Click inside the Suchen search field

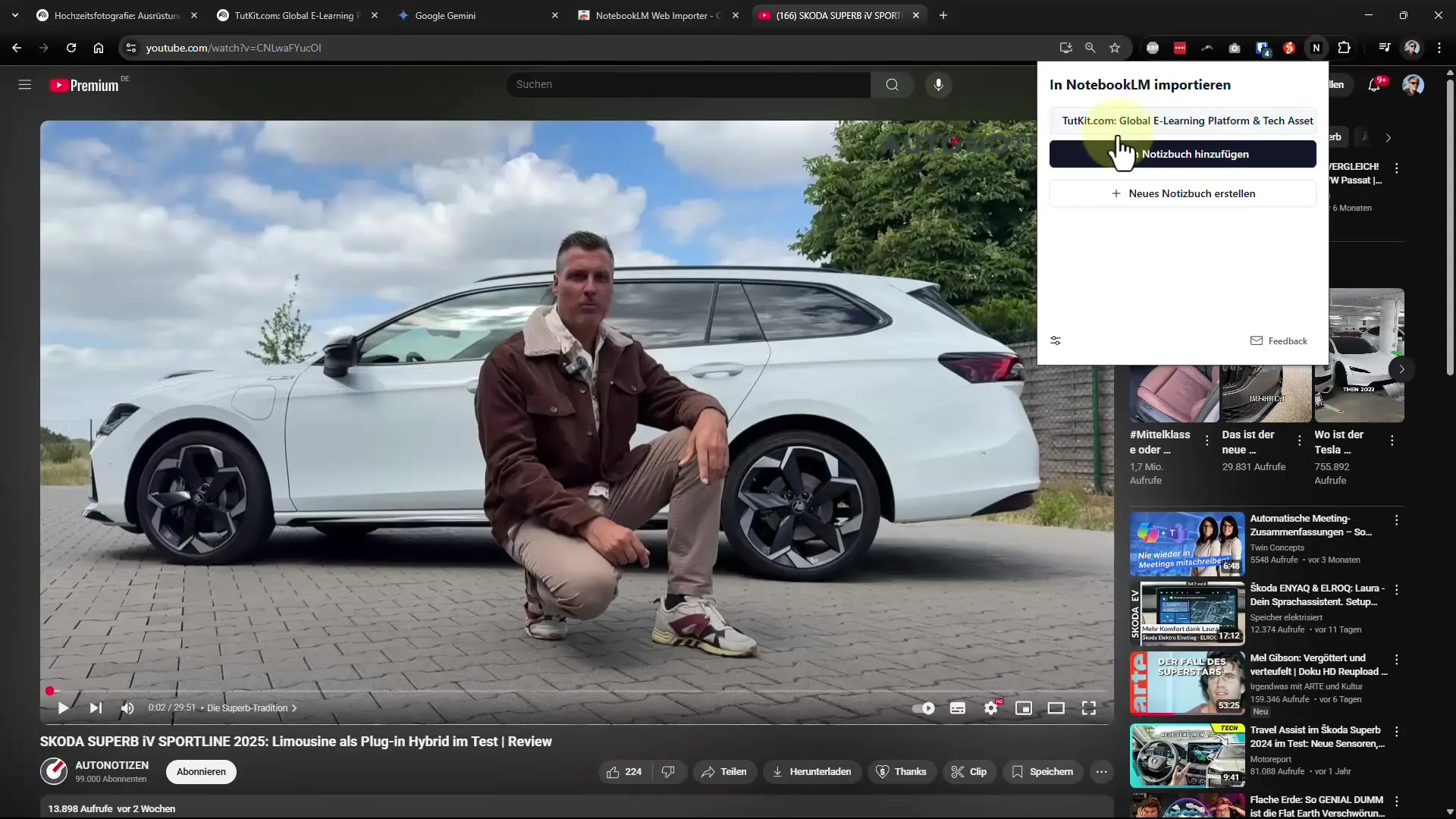click(689, 85)
